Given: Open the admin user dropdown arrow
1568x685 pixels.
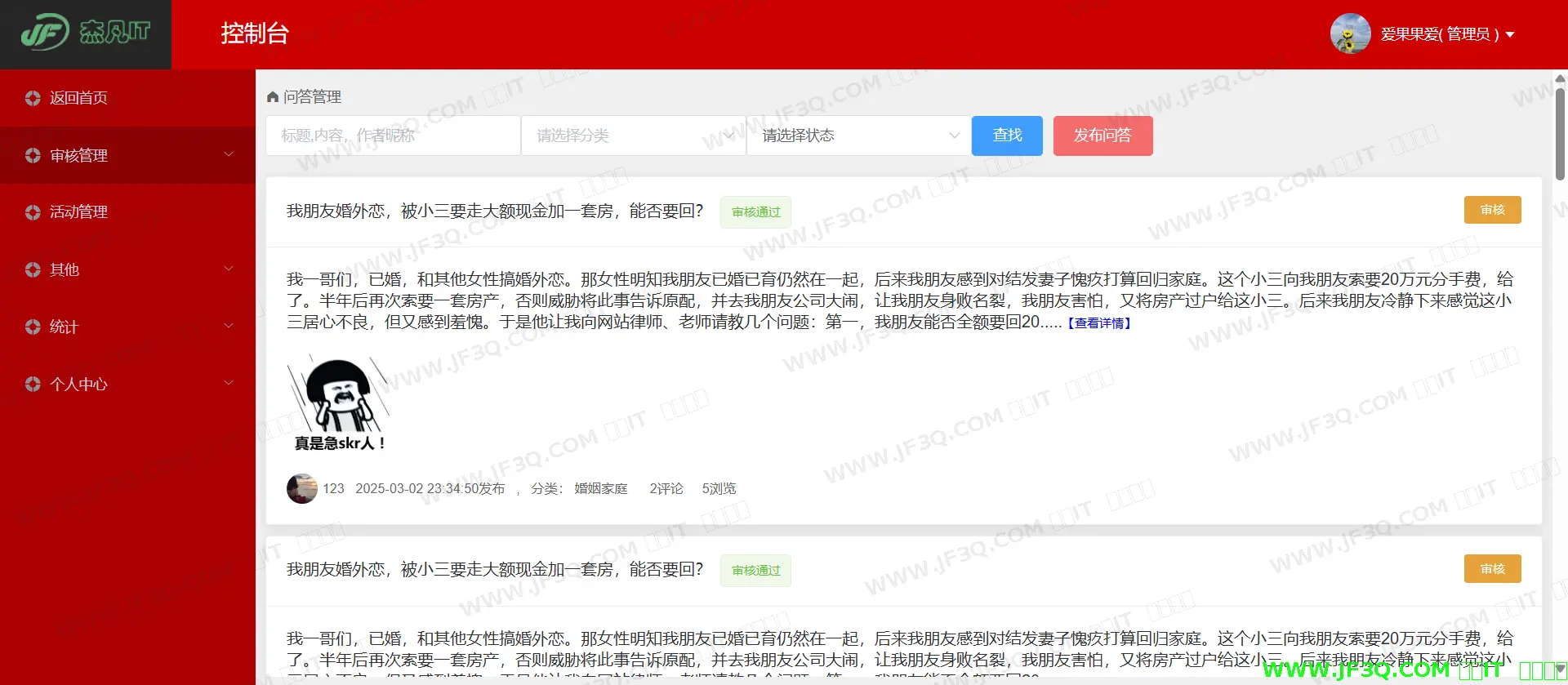Looking at the screenshot, I should [x=1510, y=34].
